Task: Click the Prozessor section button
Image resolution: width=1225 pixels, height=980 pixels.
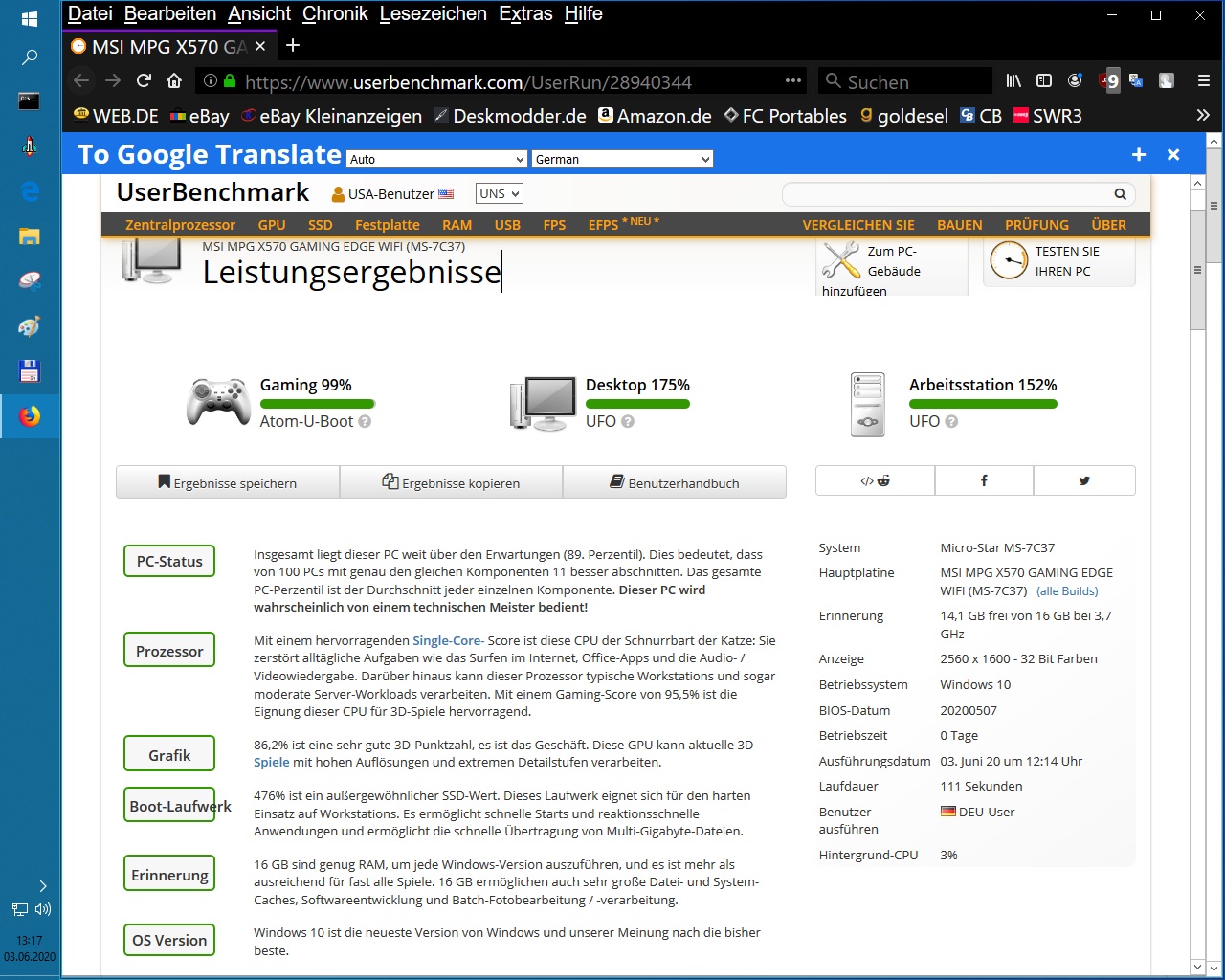Action: pos(169,651)
